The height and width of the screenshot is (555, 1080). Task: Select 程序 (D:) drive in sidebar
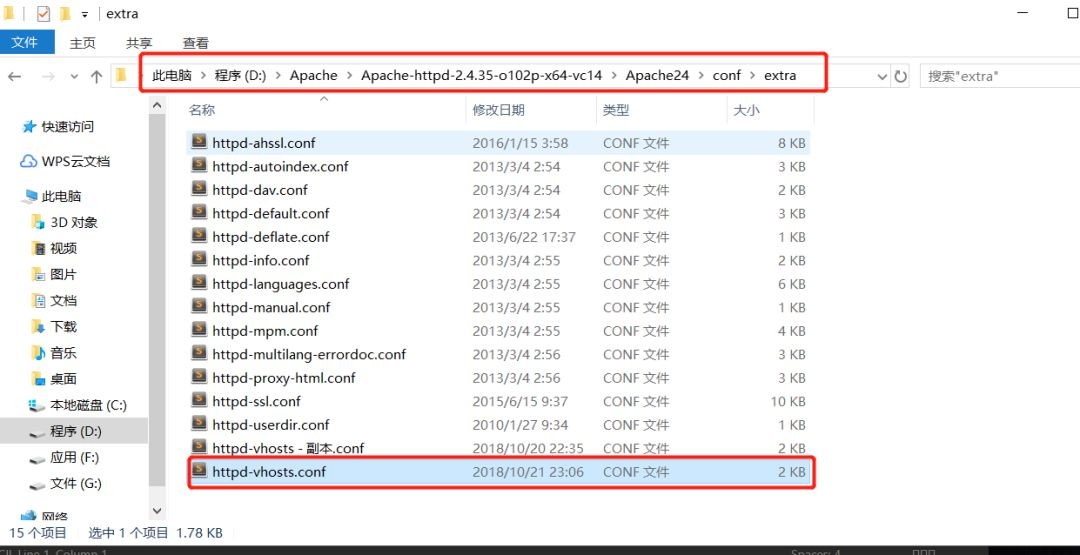pos(74,431)
